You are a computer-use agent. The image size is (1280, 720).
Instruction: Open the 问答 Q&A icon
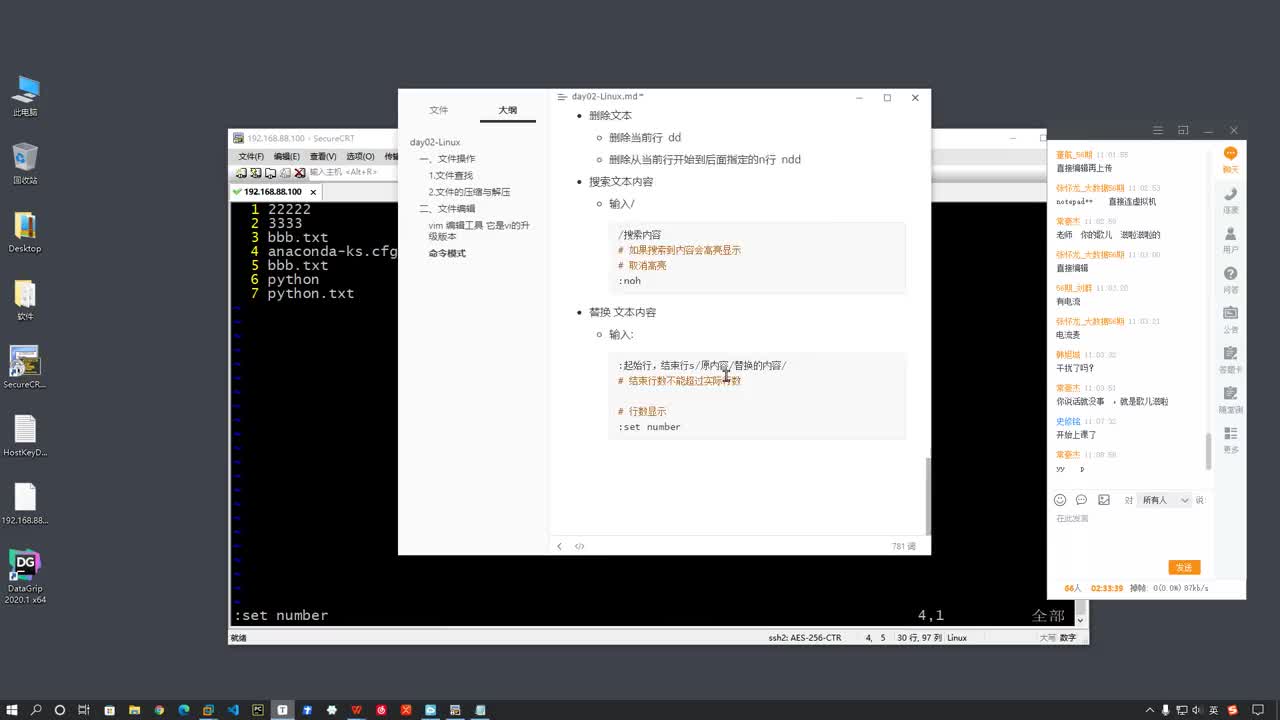coord(1230,279)
